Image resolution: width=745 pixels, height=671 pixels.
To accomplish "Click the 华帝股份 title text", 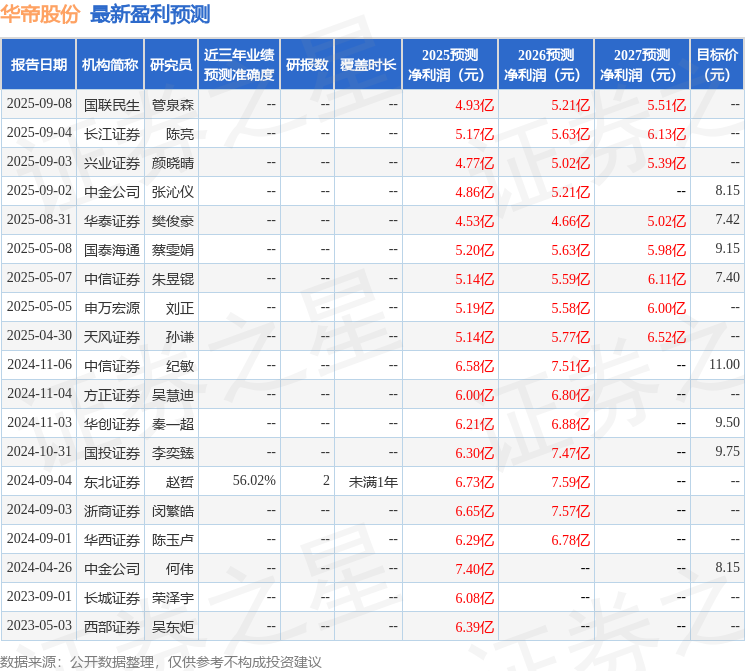I will [40, 14].
